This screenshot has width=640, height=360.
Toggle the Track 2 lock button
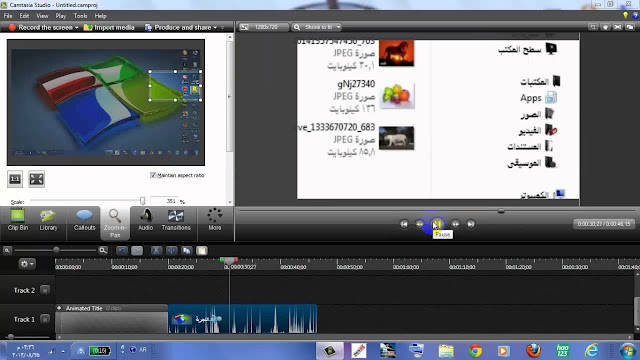point(45,290)
